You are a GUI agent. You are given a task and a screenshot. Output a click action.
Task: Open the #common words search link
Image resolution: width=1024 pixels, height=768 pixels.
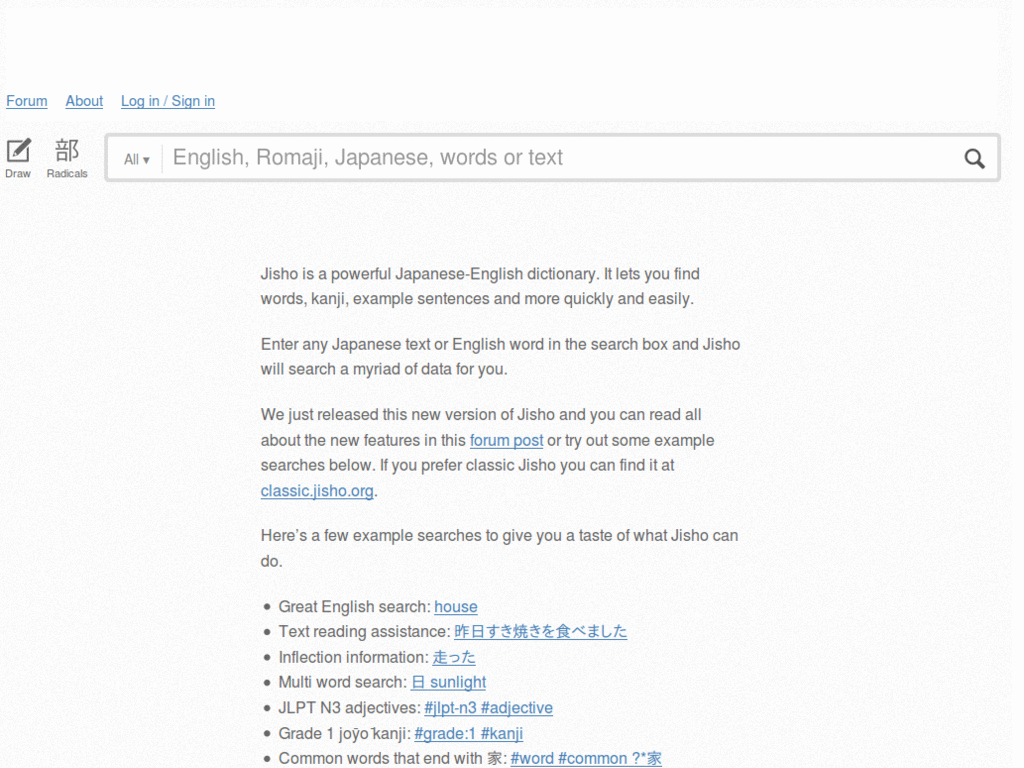(591, 758)
